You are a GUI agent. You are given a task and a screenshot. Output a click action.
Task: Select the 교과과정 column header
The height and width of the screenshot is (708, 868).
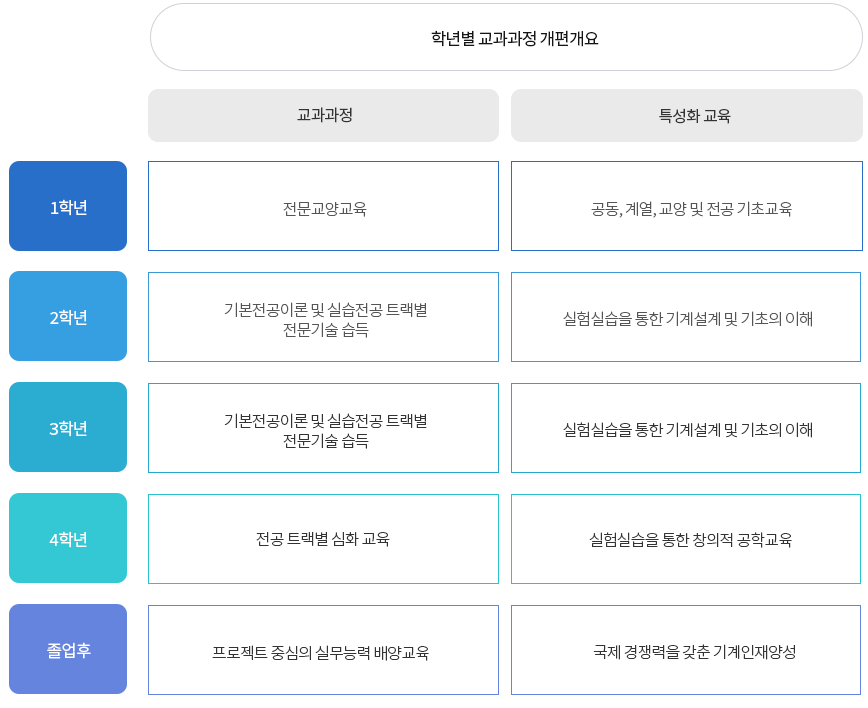323,116
